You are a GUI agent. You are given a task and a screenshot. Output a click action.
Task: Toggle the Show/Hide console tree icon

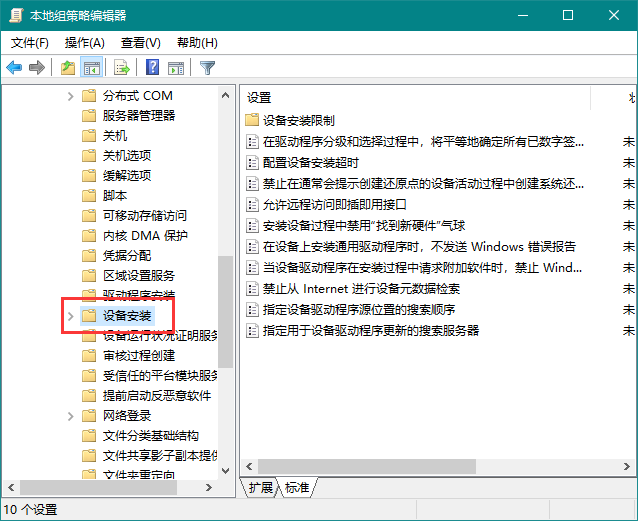92,68
